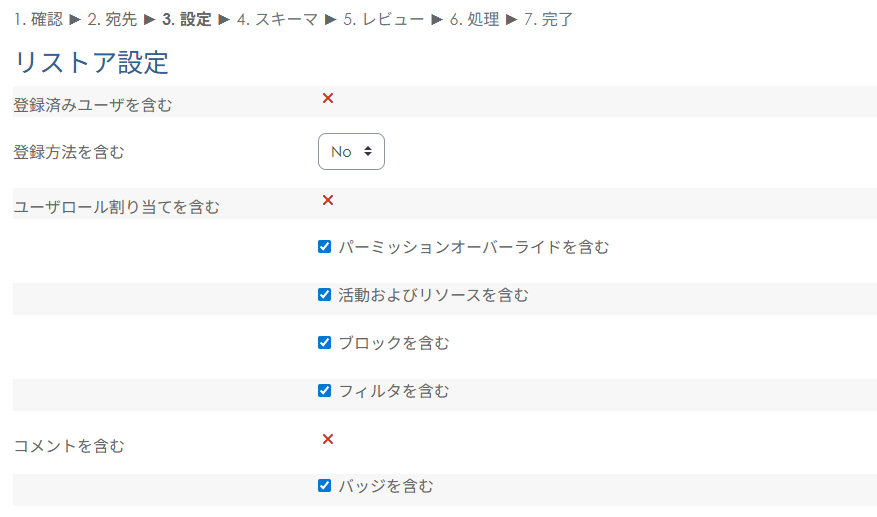Viewport: 877px width, 517px height.
Task: Toggle 活動およびリソースを含む checkbox
Action: point(324,294)
